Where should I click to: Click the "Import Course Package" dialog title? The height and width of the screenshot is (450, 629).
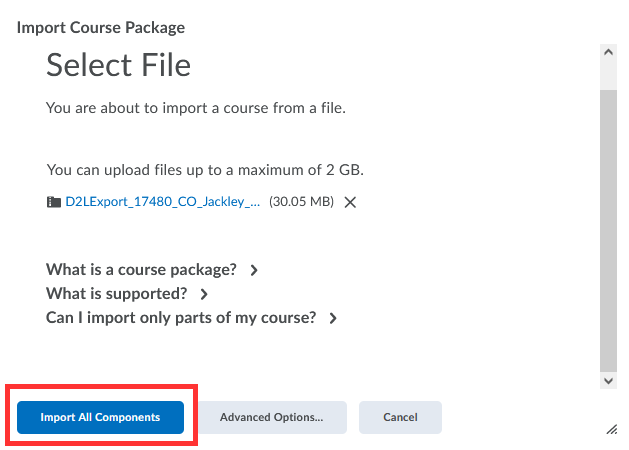point(101,27)
